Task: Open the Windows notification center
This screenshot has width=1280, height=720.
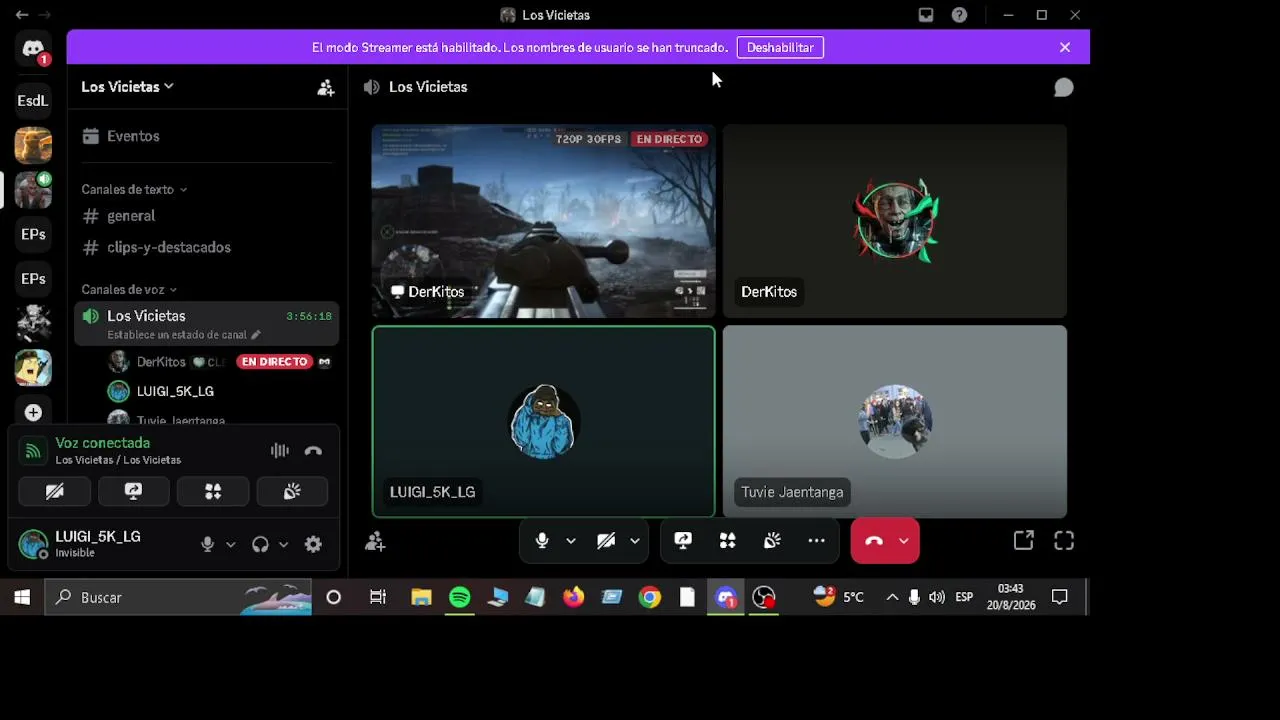Action: click(x=1060, y=597)
